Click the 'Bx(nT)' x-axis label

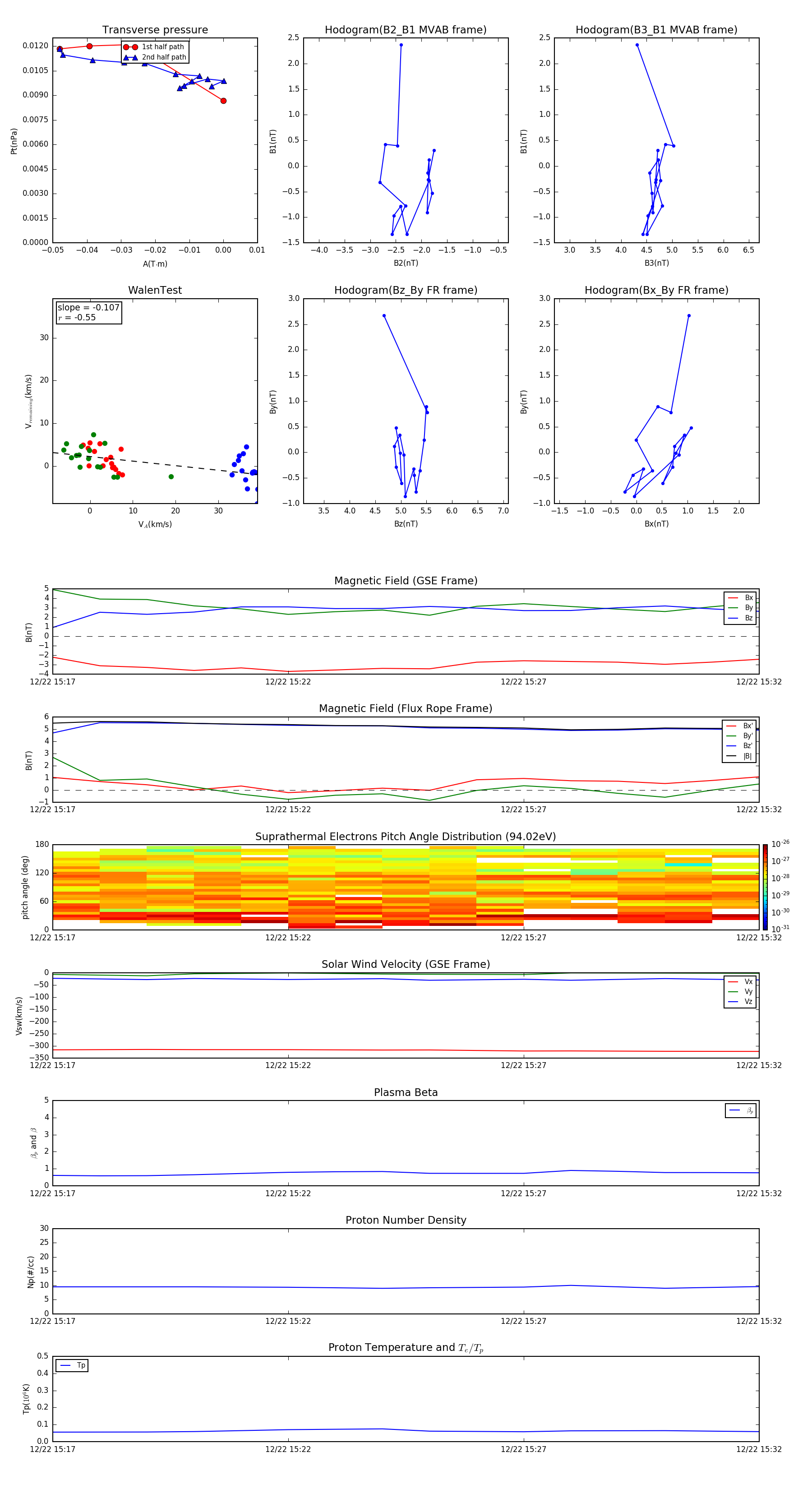[x=656, y=524]
